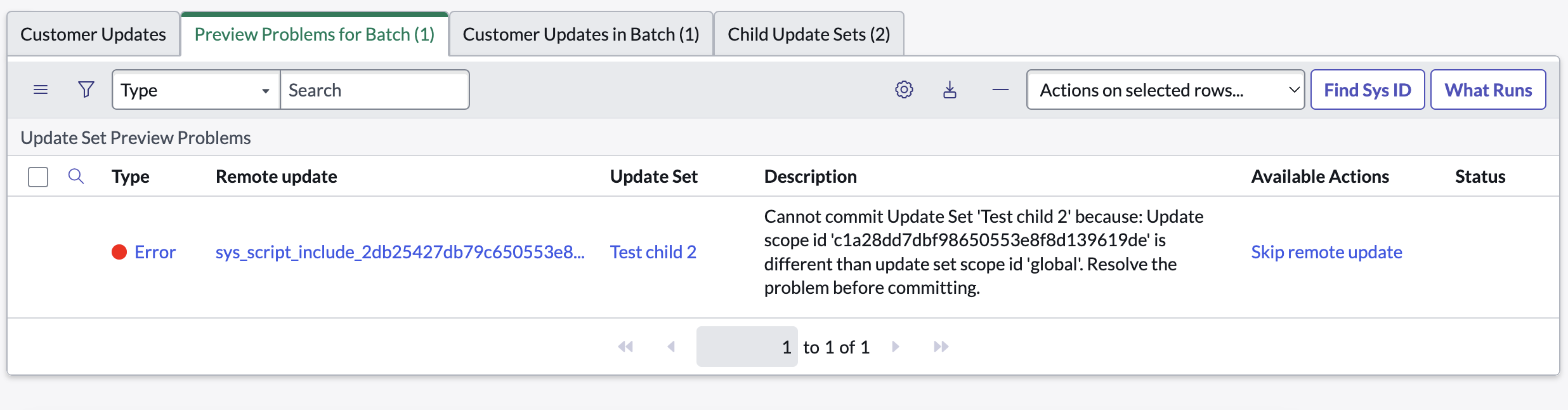Image resolution: width=1568 pixels, height=410 pixels.
Task: Open the Type search field dropdown
Action: click(196, 90)
